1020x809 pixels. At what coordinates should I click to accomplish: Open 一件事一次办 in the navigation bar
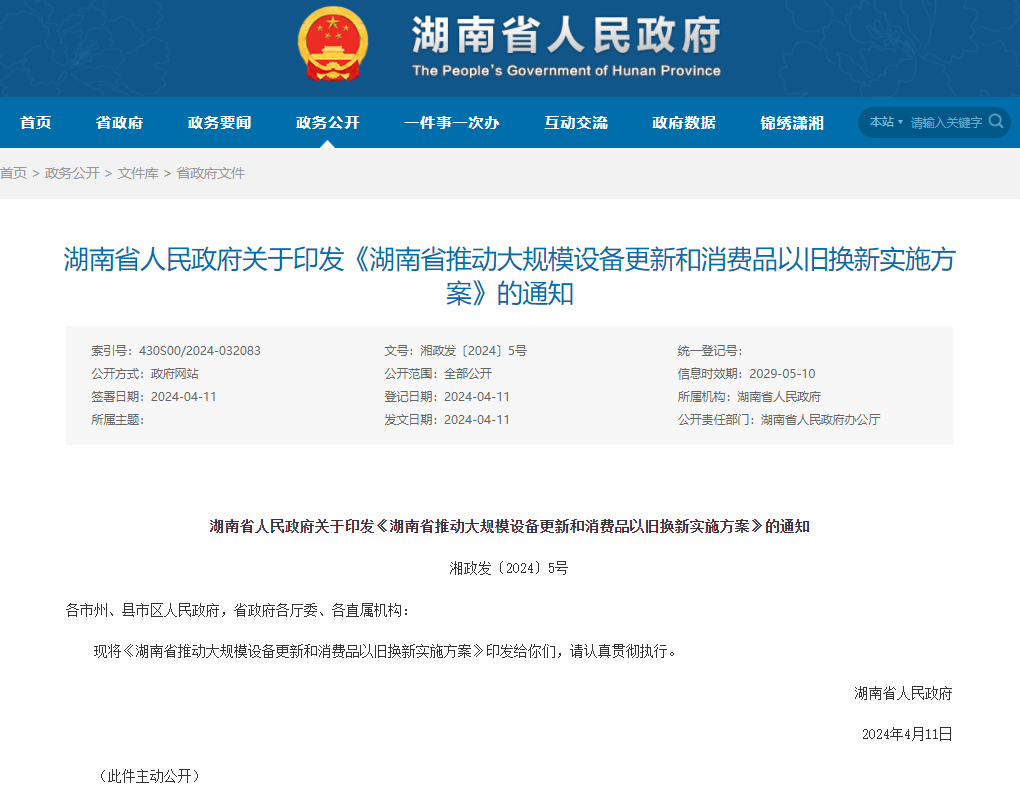point(451,123)
